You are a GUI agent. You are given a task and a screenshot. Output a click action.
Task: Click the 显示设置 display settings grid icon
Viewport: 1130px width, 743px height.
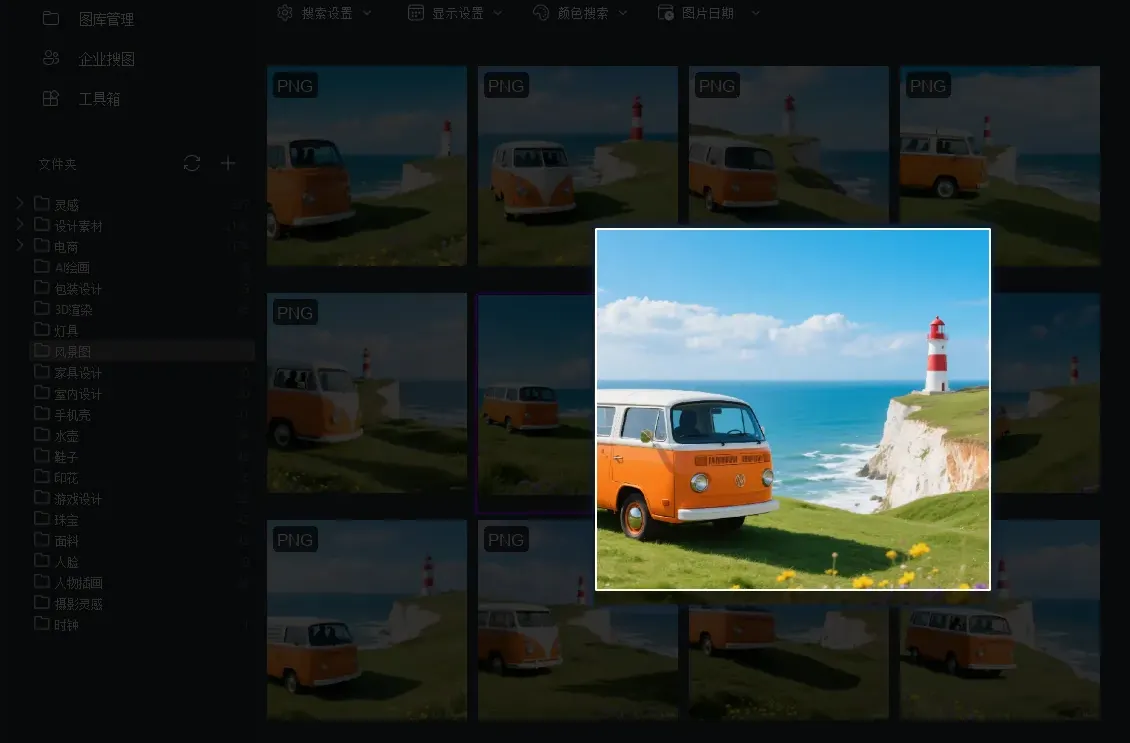(x=415, y=12)
